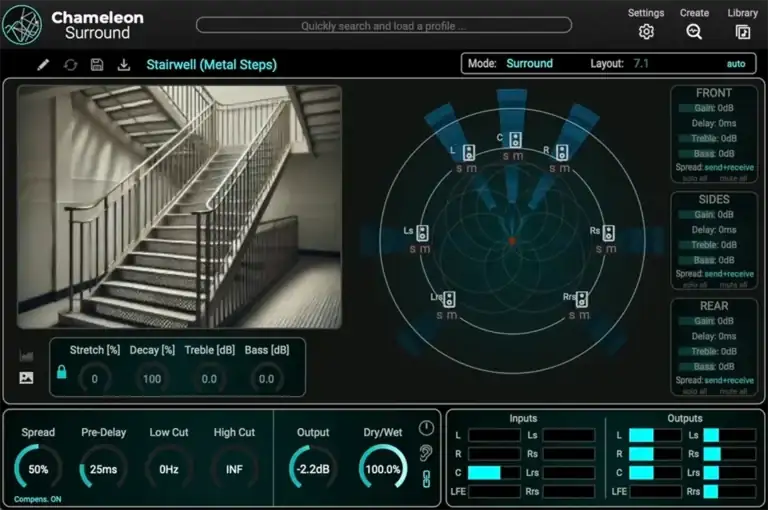
Task: Click the Output -2.2dB knob
Action: (313, 469)
